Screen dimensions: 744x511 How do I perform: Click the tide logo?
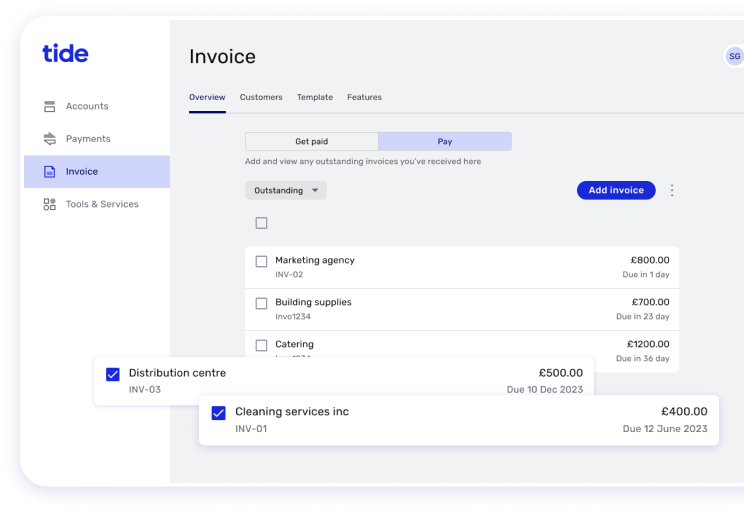pos(65,53)
